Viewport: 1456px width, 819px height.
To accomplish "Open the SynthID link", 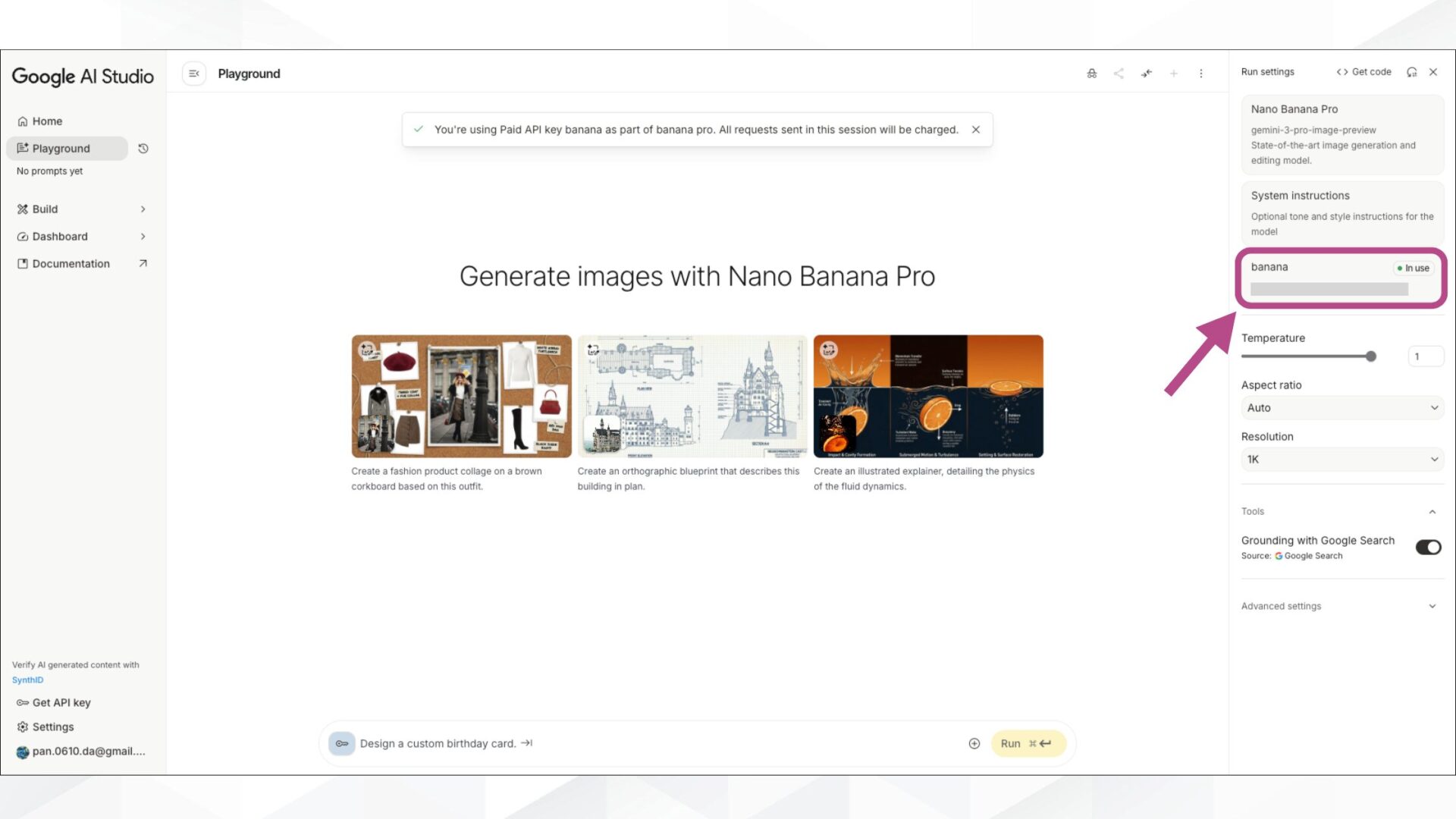I will (27, 679).
